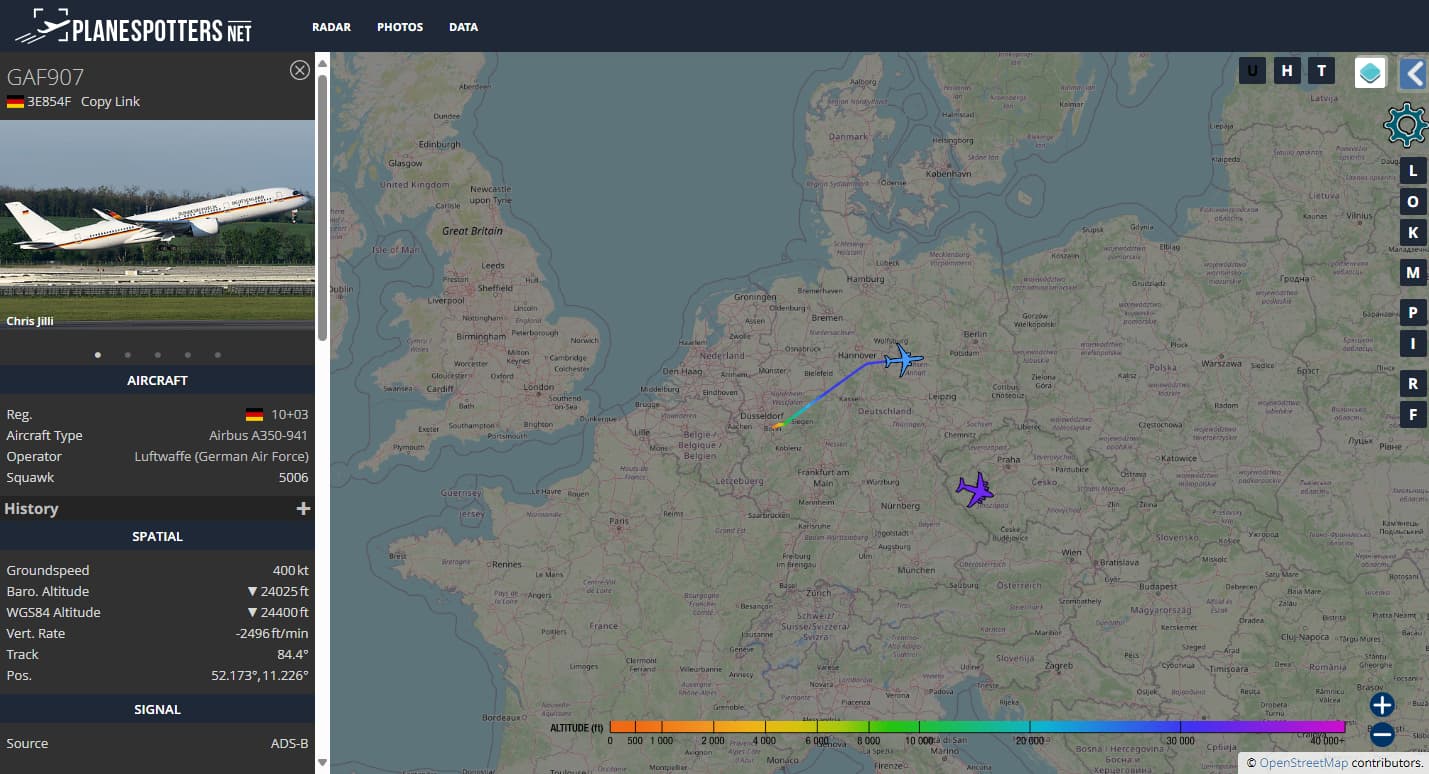Select the blue GAF907 plane on the map

pos(904,358)
